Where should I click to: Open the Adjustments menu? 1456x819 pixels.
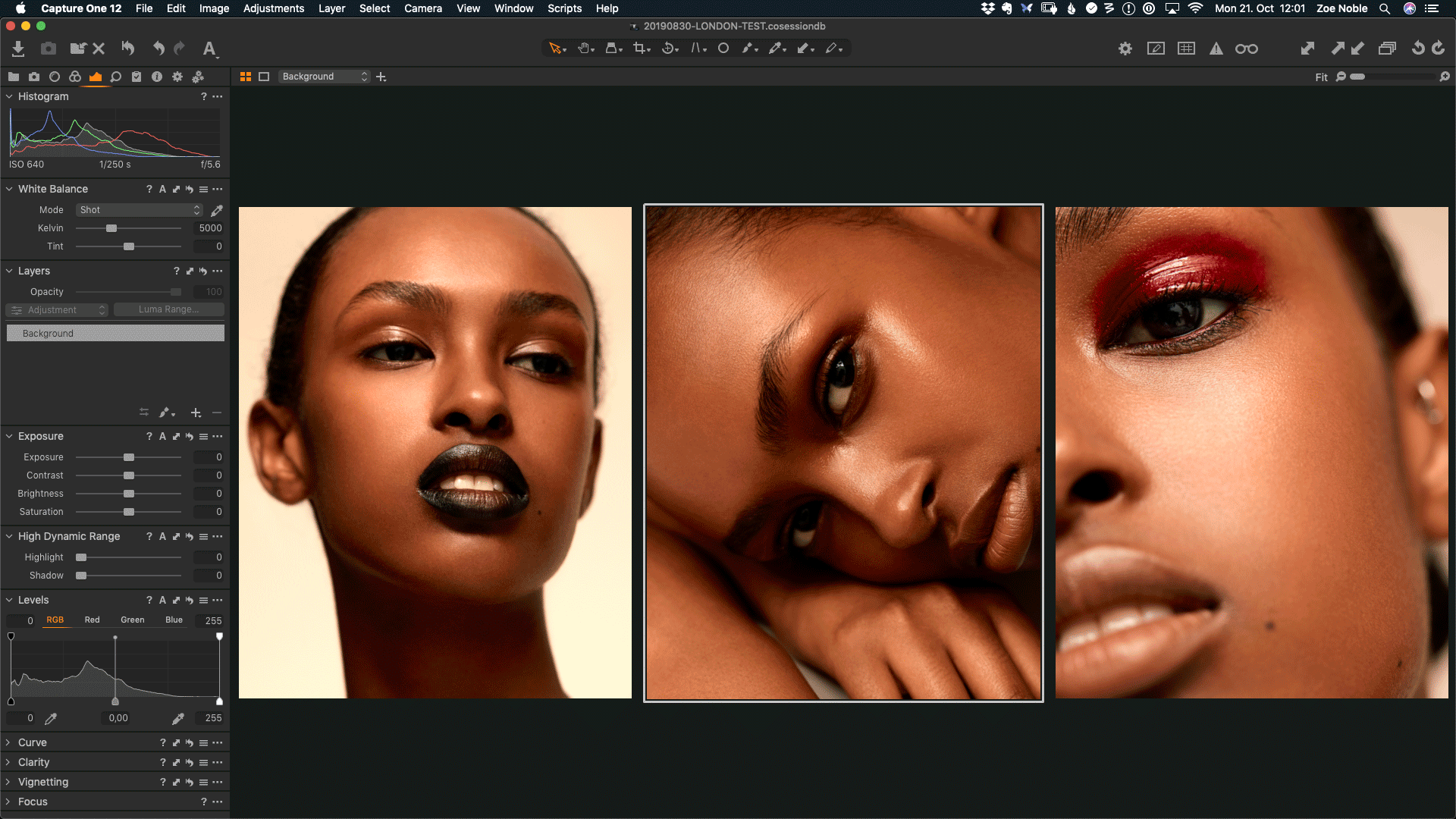pyautogui.click(x=273, y=8)
